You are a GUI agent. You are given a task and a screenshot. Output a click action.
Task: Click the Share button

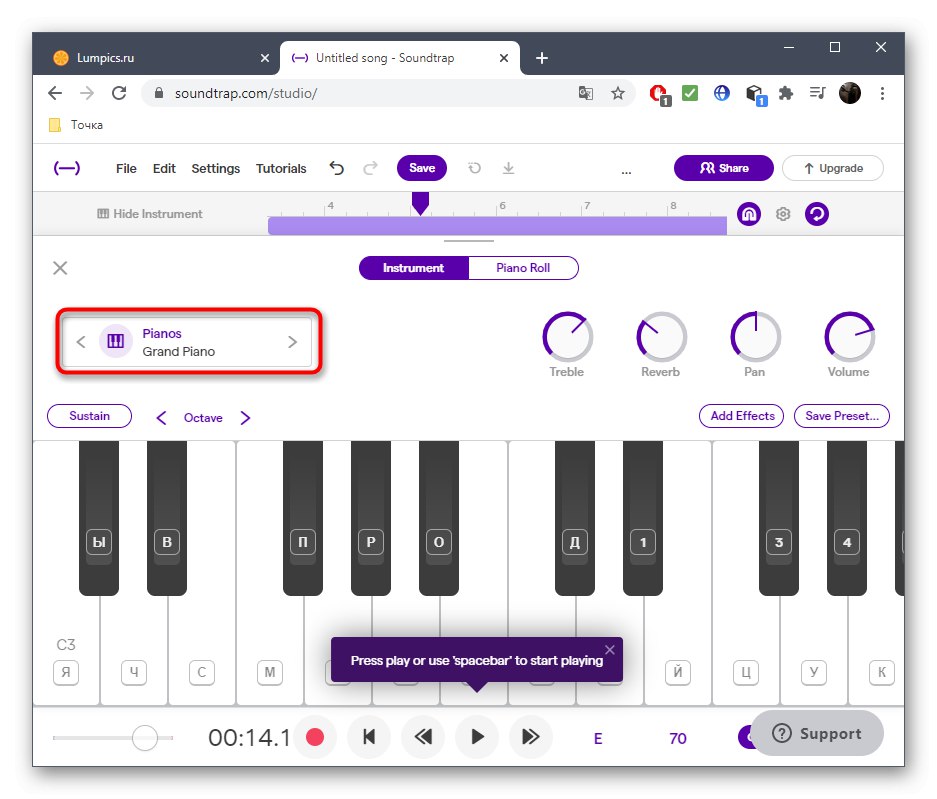[x=724, y=168]
